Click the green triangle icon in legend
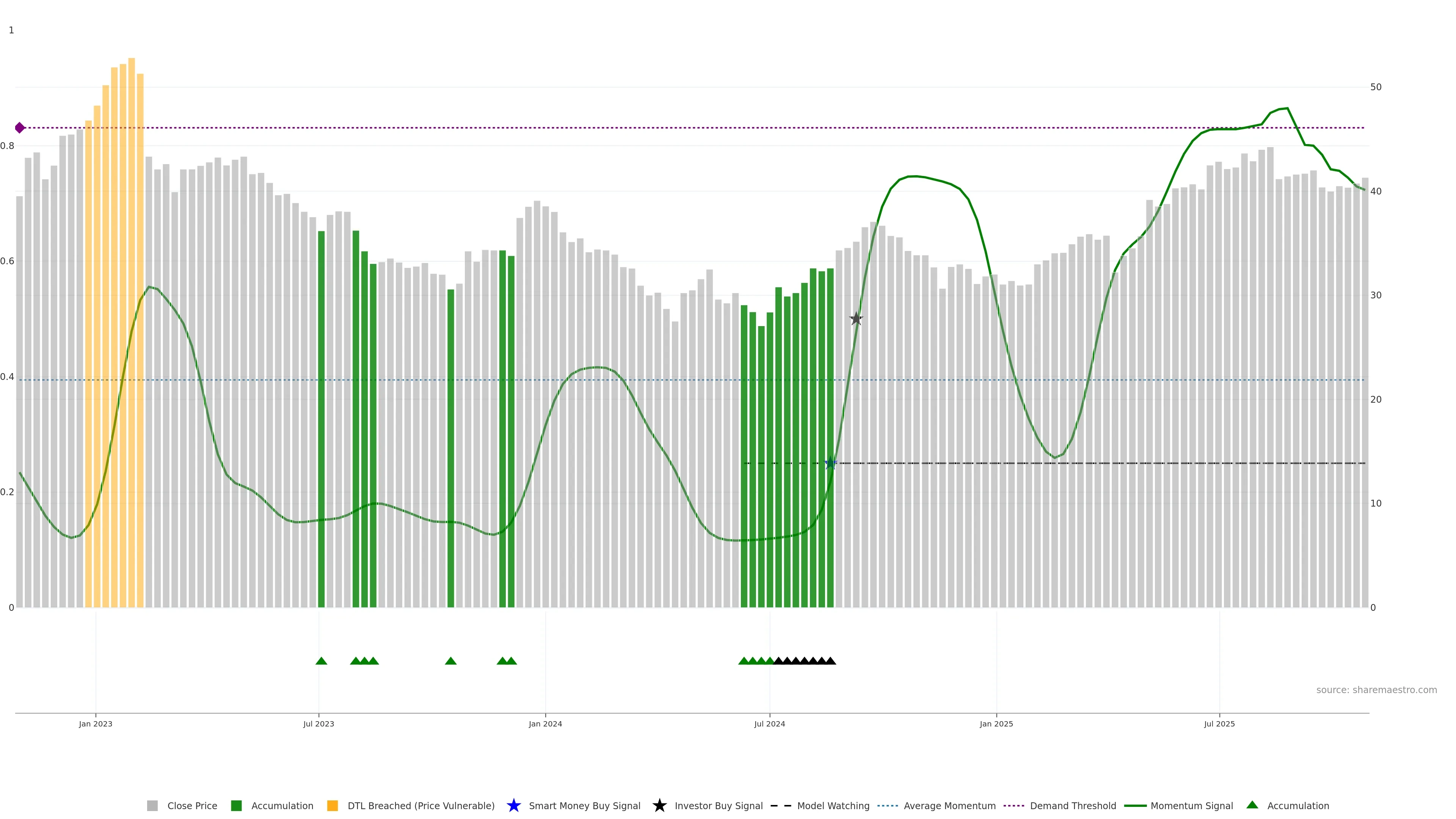 [x=1252, y=805]
